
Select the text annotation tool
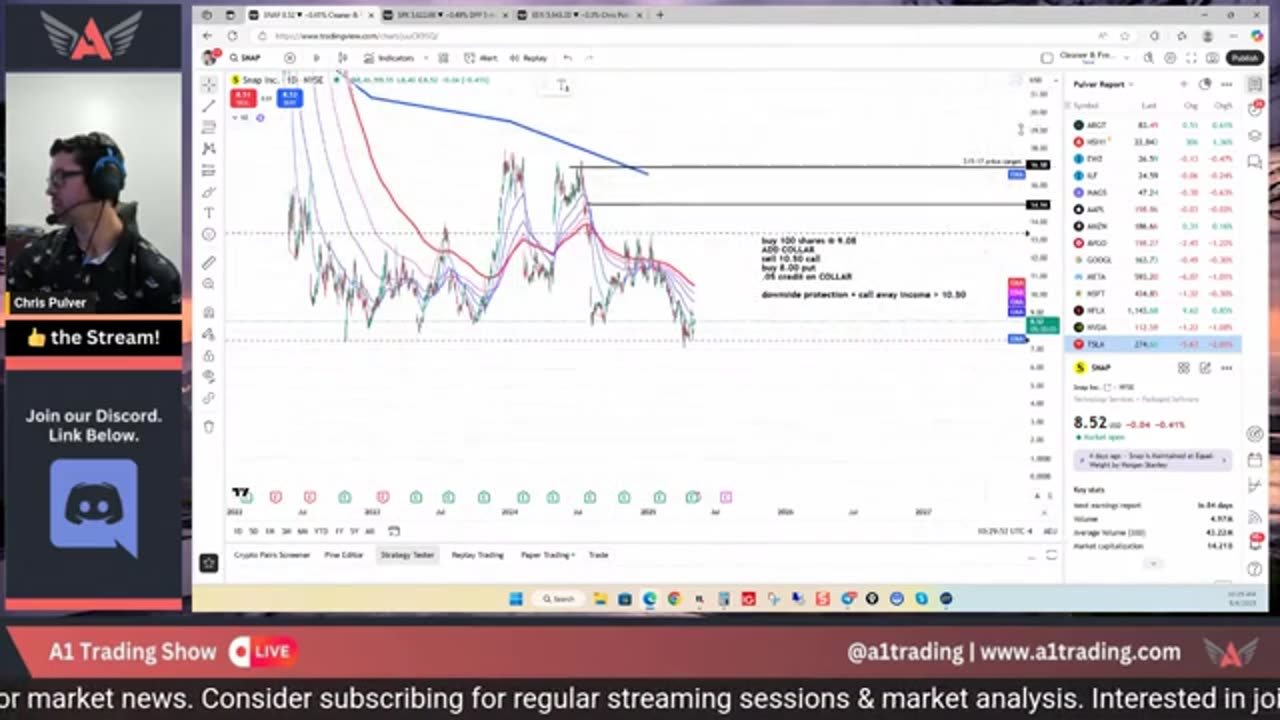[209, 212]
